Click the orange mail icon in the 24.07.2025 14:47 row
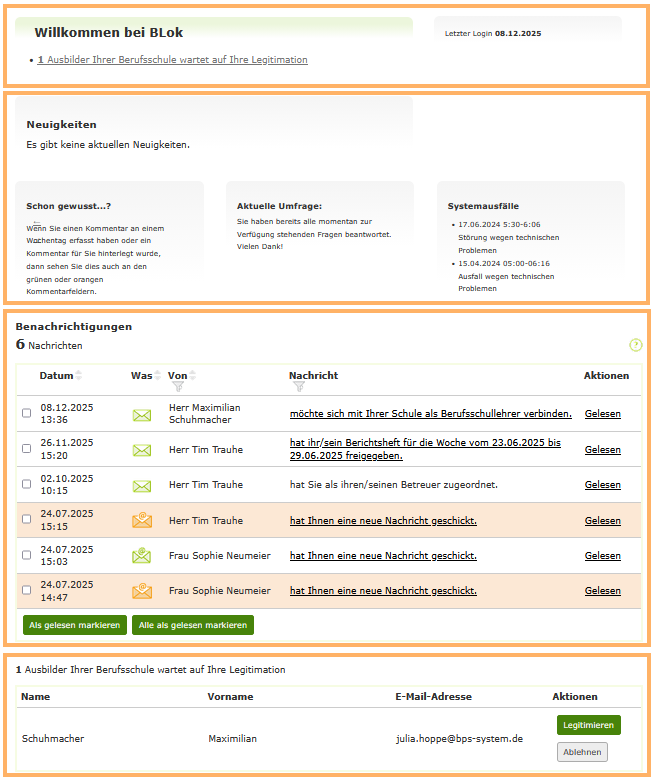The image size is (657, 782). point(142,591)
